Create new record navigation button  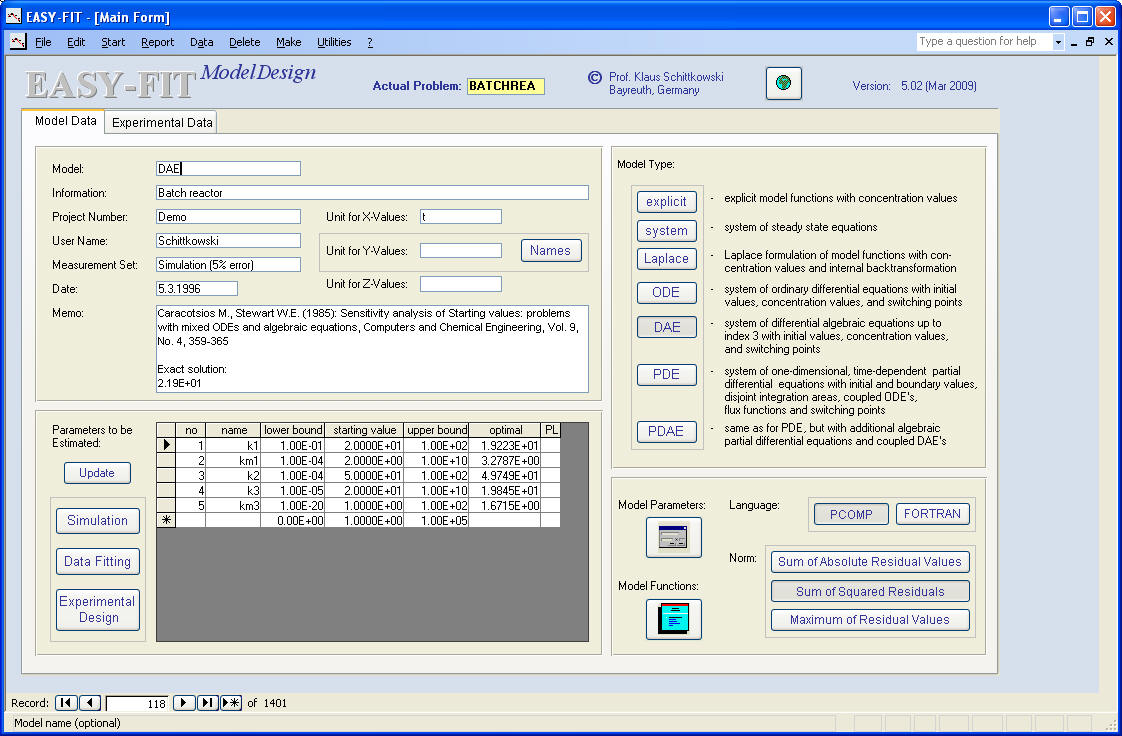tap(231, 703)
